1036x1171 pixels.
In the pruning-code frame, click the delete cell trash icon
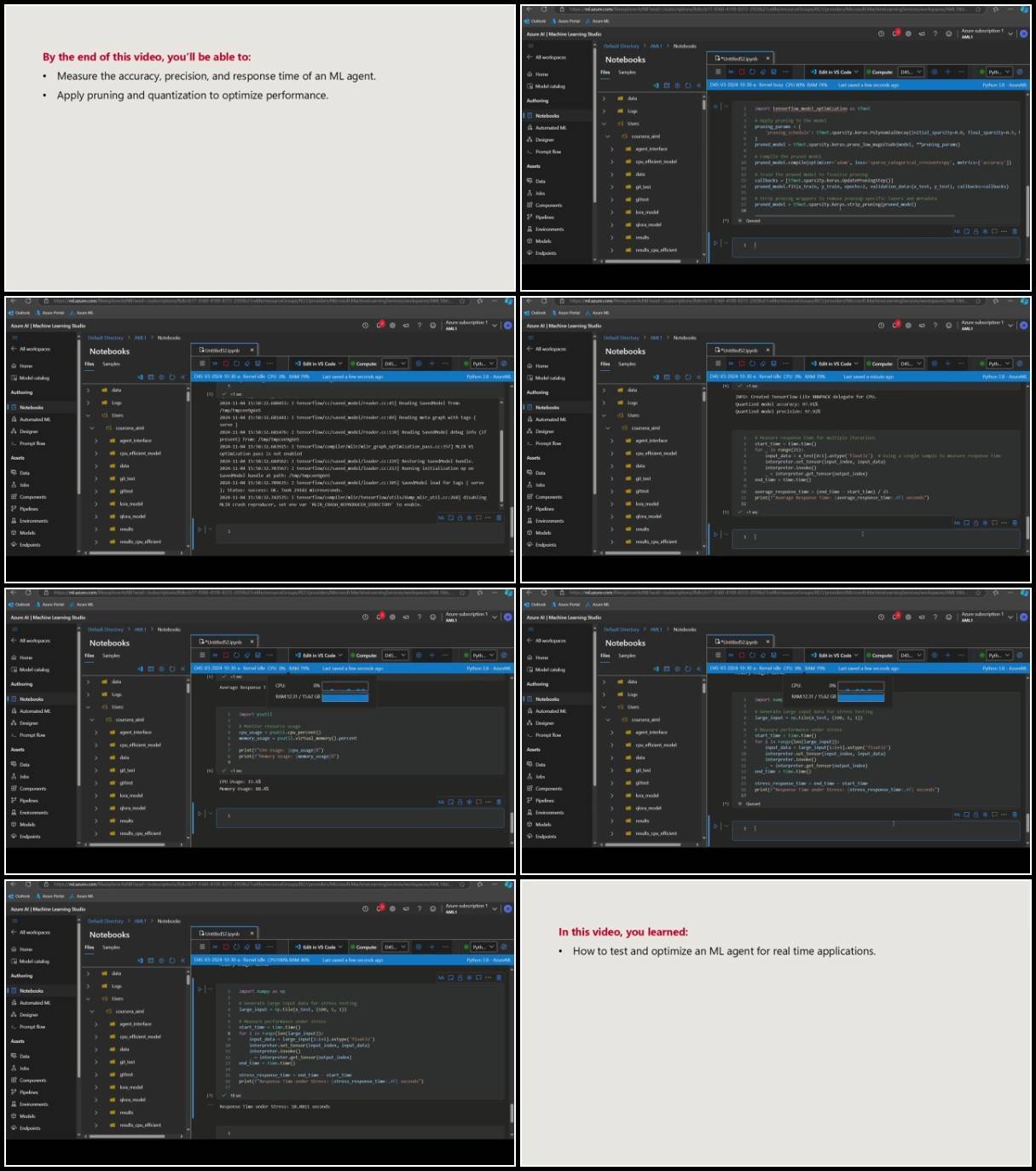tap(1015, 231)
